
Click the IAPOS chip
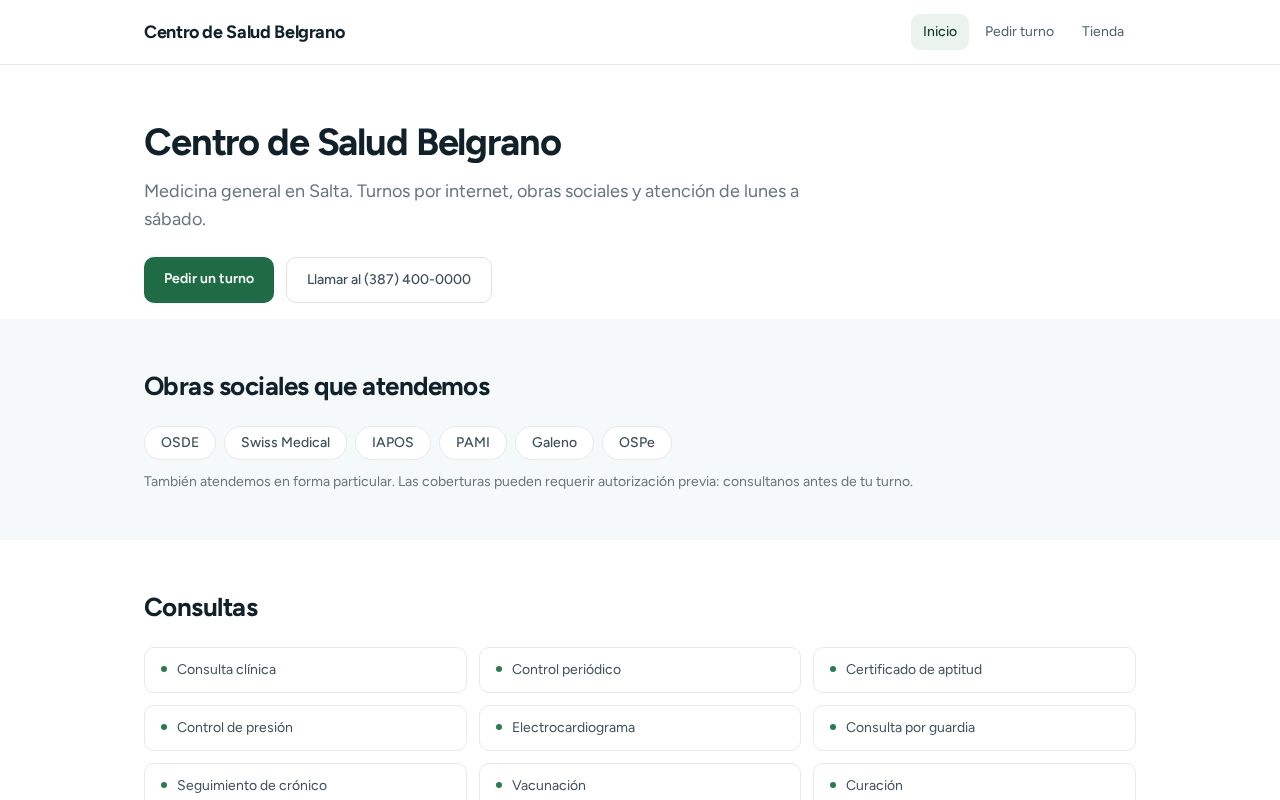393,443
